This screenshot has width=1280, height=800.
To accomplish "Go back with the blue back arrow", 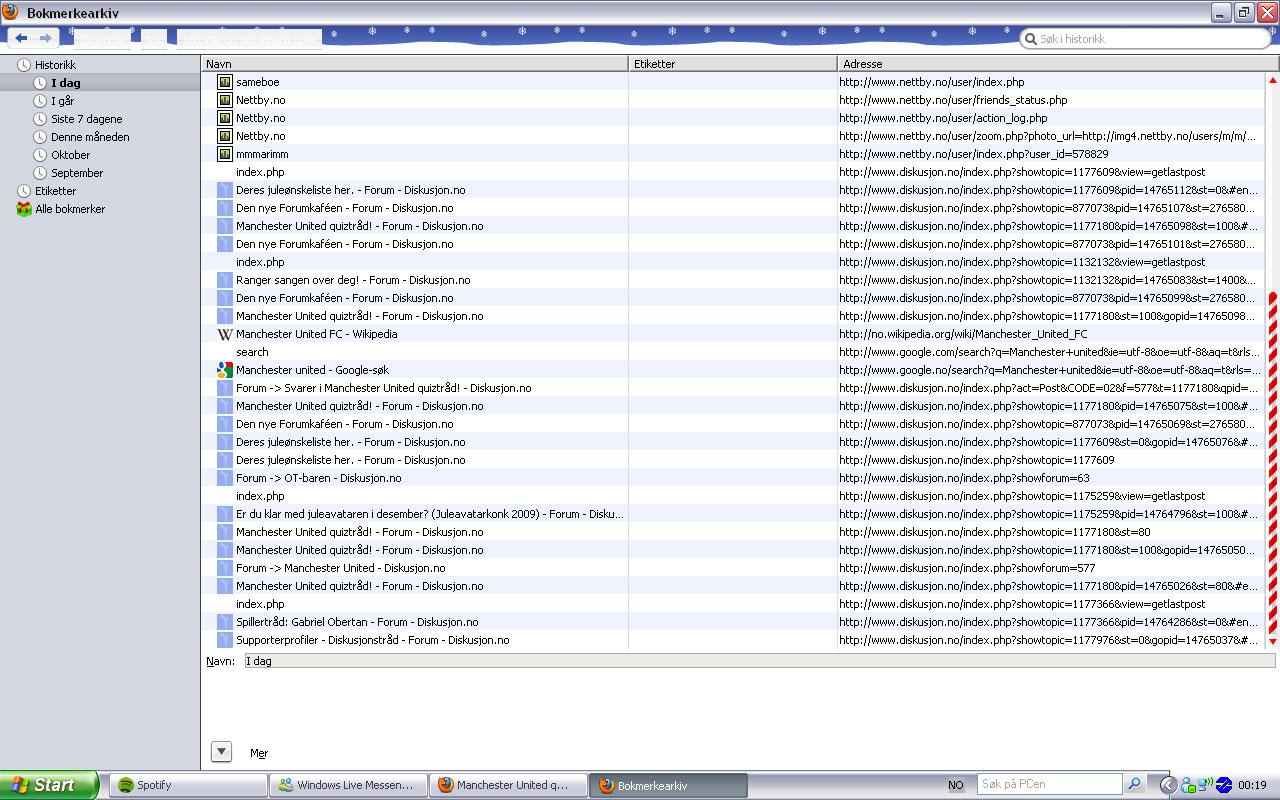I will pyautogui.click(x=21, y=38).
